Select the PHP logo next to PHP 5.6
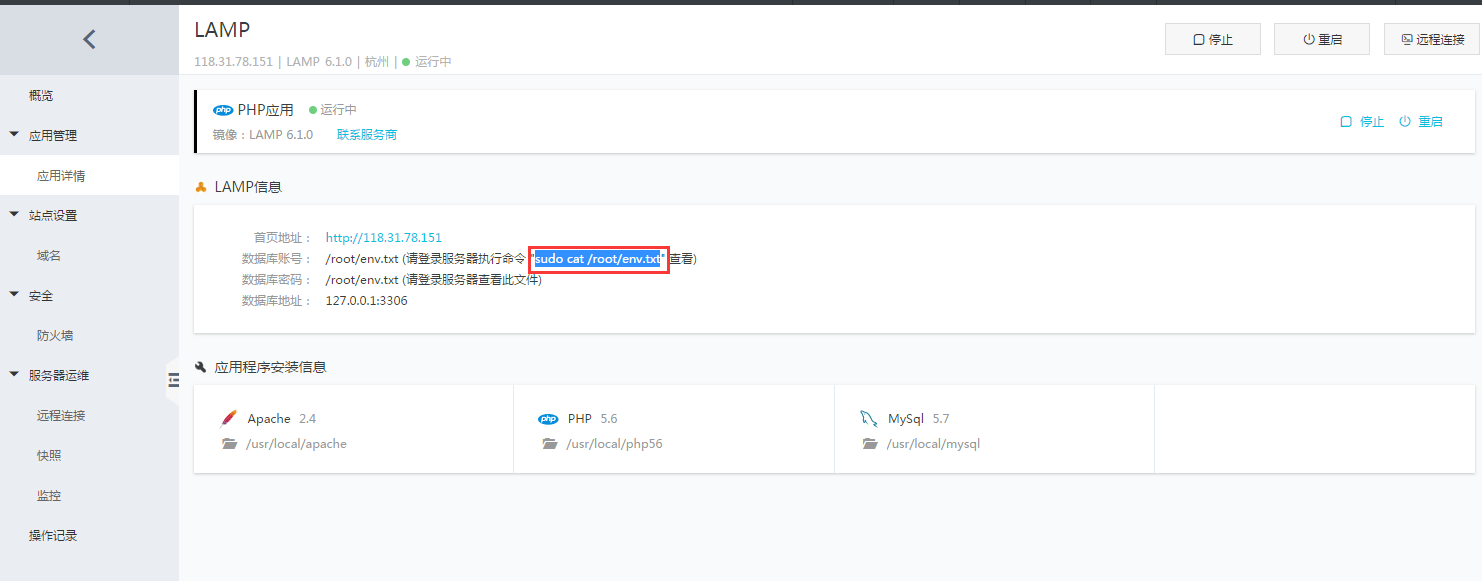 548,419
